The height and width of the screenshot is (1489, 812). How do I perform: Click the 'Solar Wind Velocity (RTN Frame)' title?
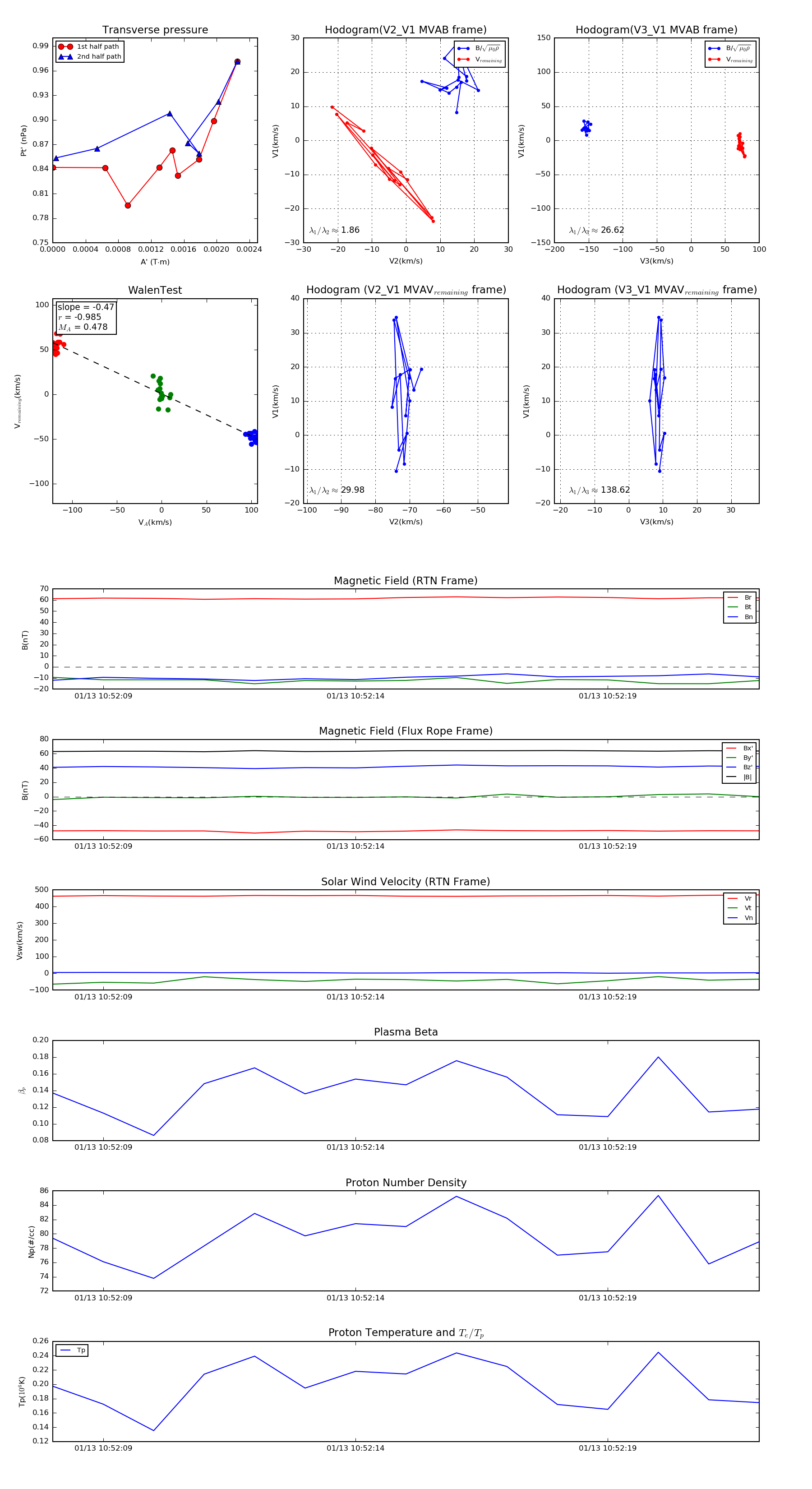[x=406, y=882]
